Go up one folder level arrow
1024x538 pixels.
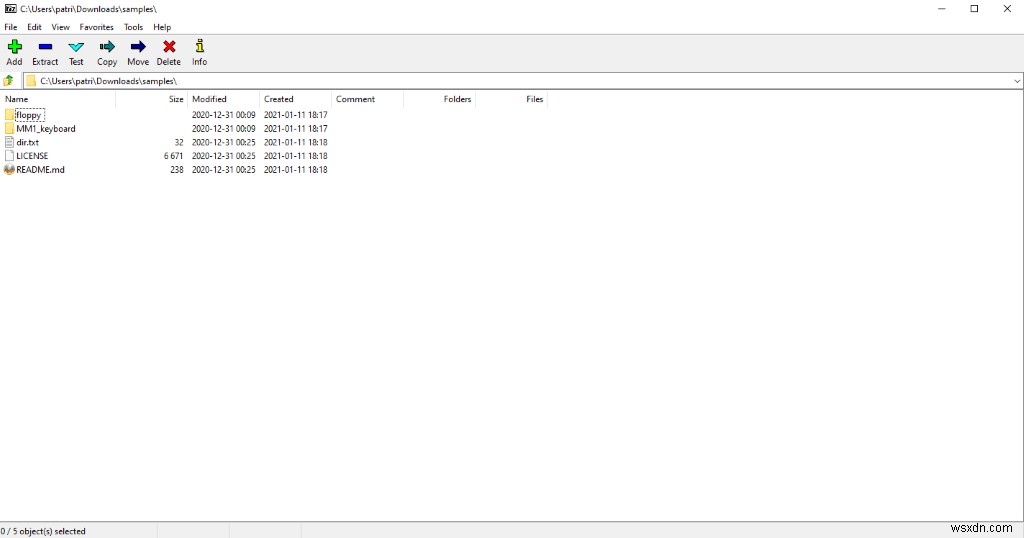[8, 81]
